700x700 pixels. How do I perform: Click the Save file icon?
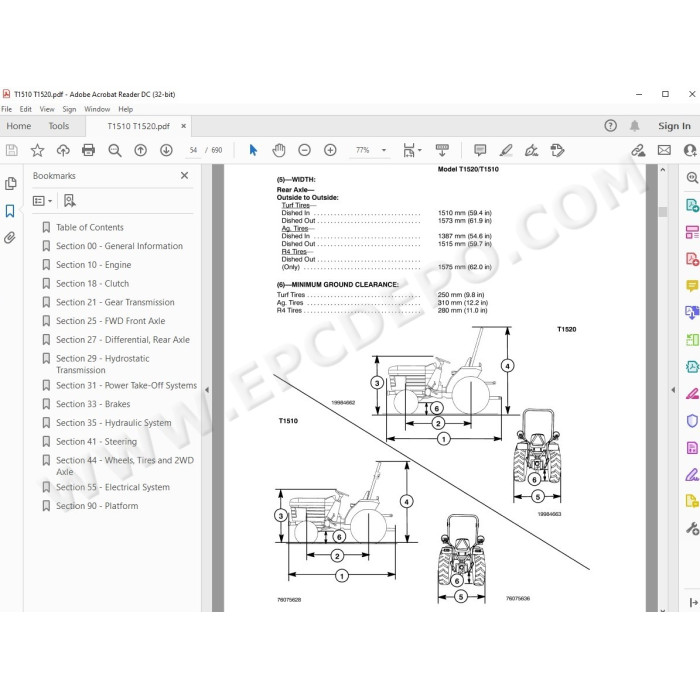12,150
